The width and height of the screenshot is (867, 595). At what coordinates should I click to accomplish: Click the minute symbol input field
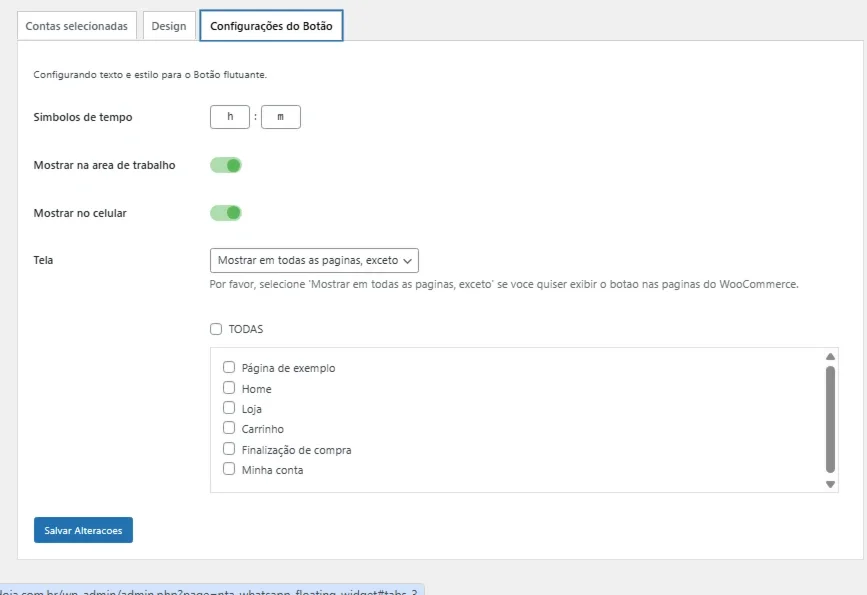point(281,117)
